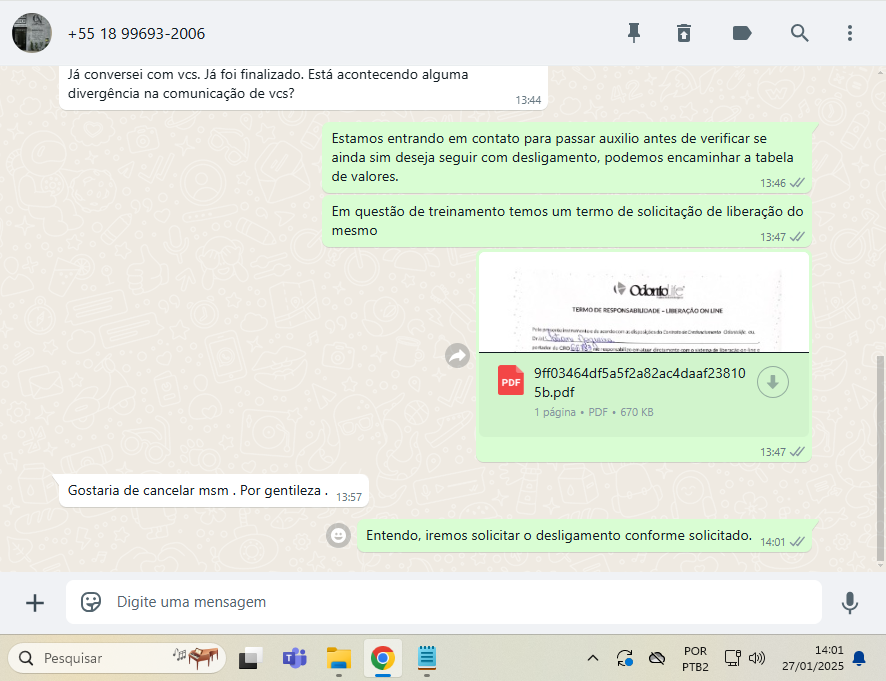Open the Odontolife PDF document preview
This screenshot has height=681, width=886.
click(x=643, y=303)
